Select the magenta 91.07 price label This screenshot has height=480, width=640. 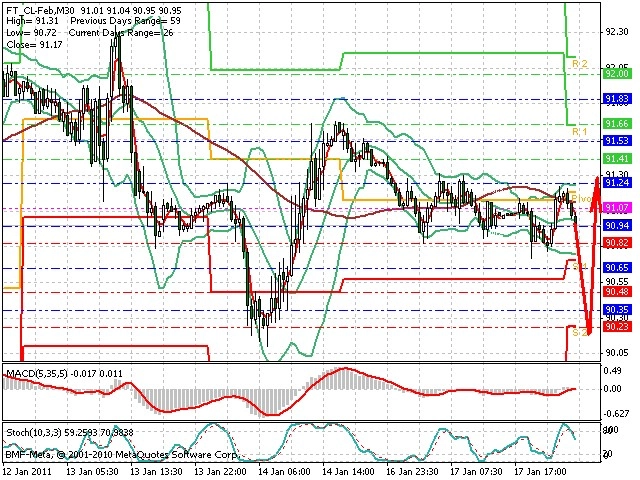click(x=617, y=208)
